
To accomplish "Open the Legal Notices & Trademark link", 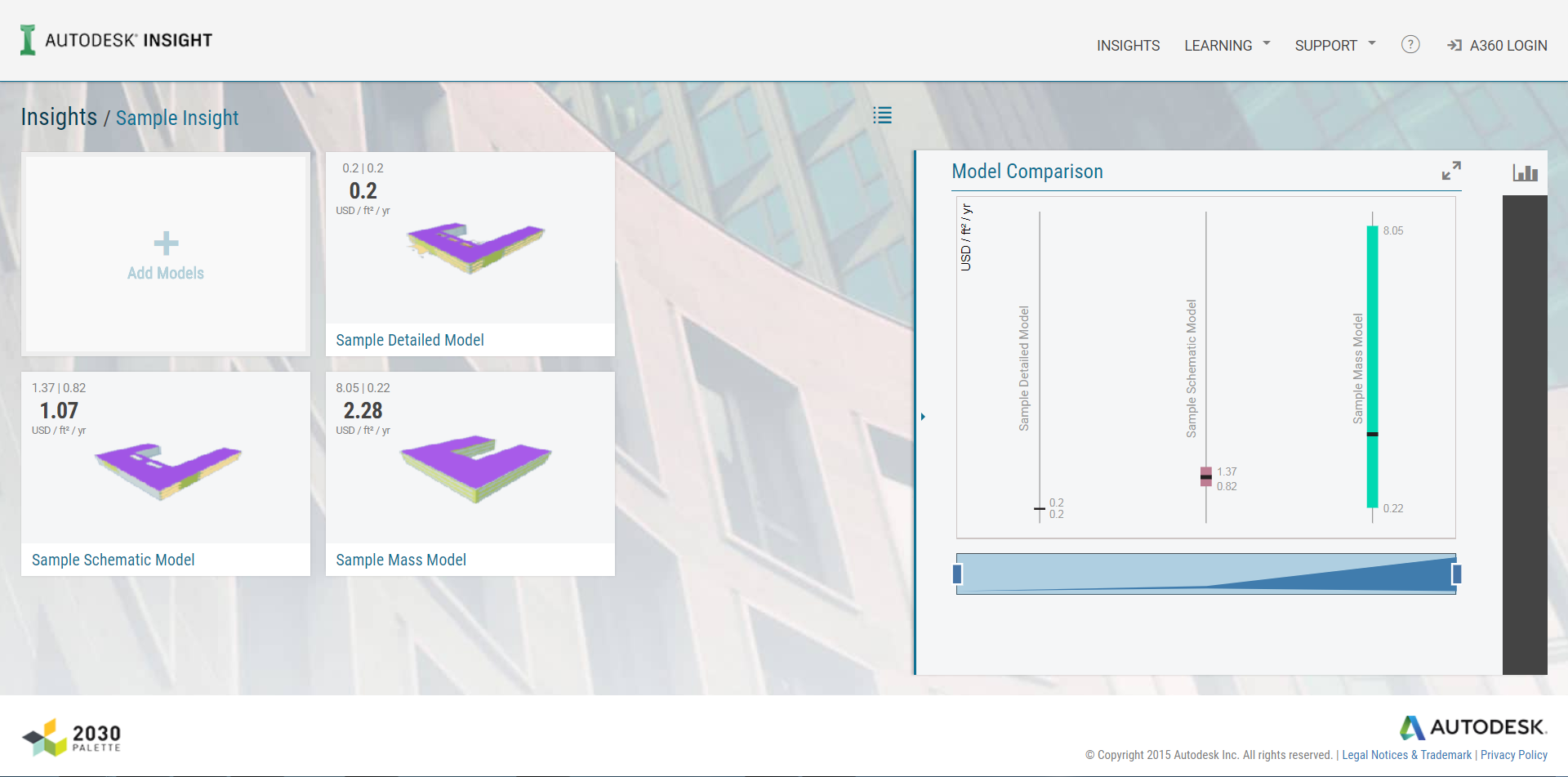I will 1406,754.
